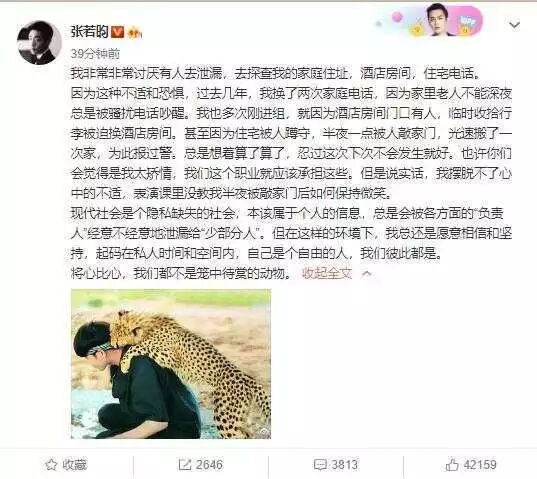Image resolution: width=537 pixels, height=479 pixels.
Task: Open the cheetah photo thumbnail
Action: pyautogui.click(x=171, y=364)
